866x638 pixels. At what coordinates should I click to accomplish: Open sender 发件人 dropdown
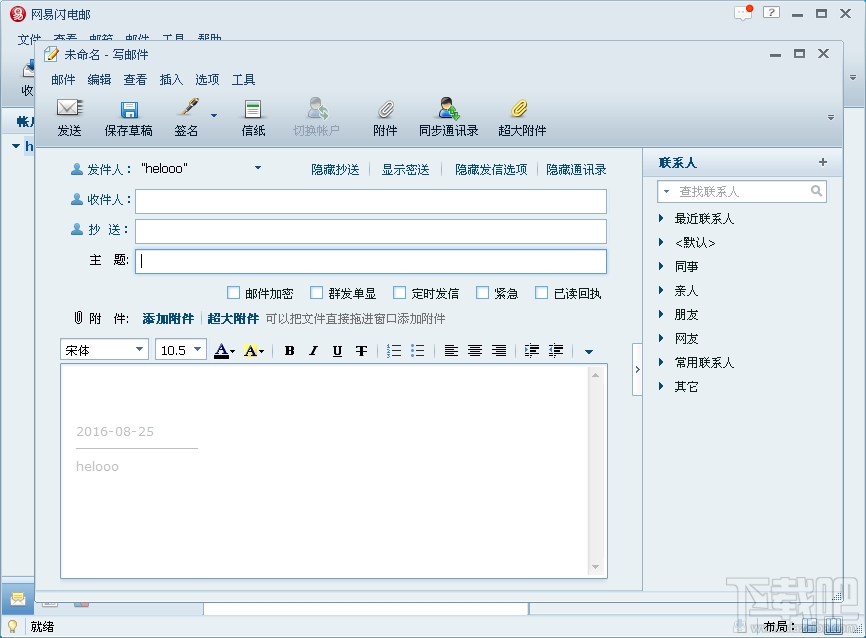click(258, 168)
